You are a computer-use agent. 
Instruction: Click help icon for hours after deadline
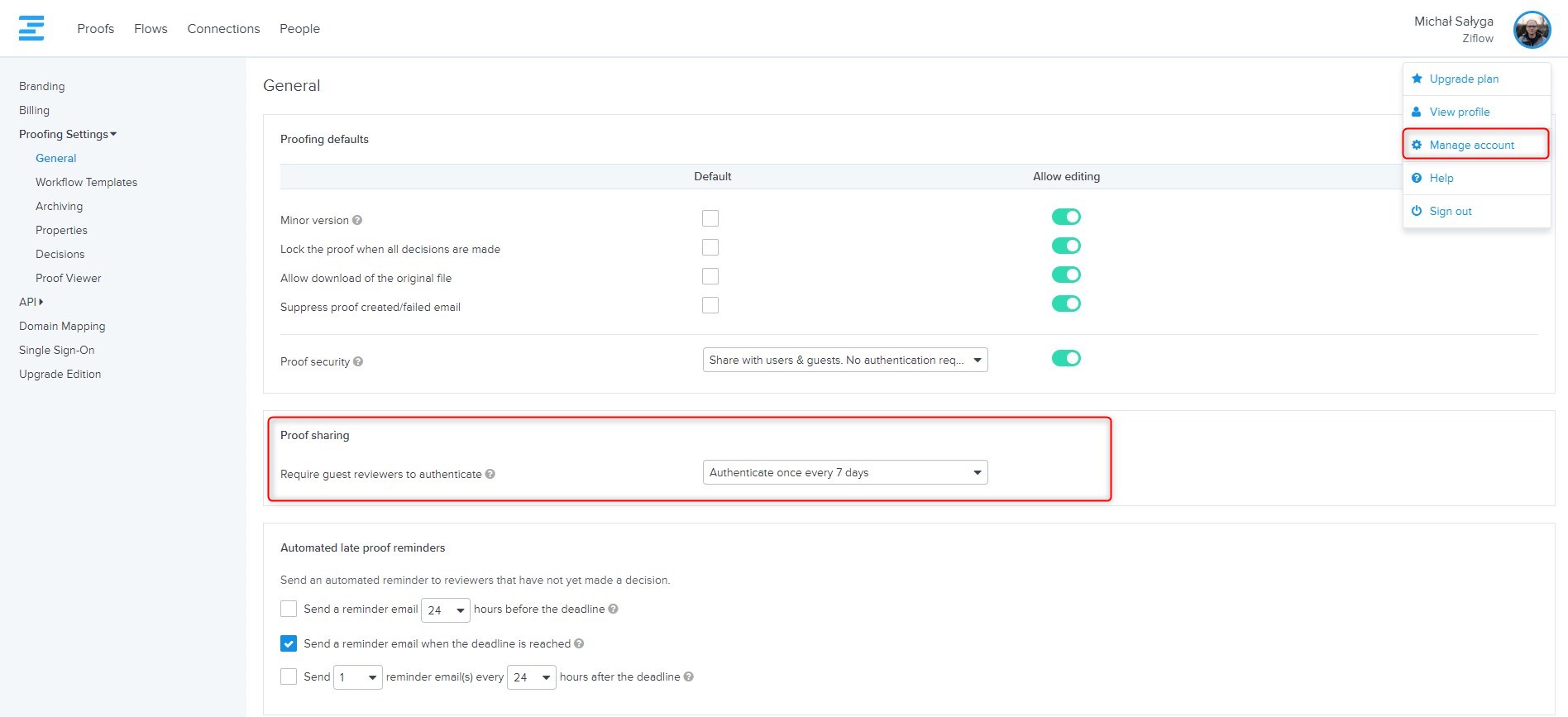click(x=689, y=676)
